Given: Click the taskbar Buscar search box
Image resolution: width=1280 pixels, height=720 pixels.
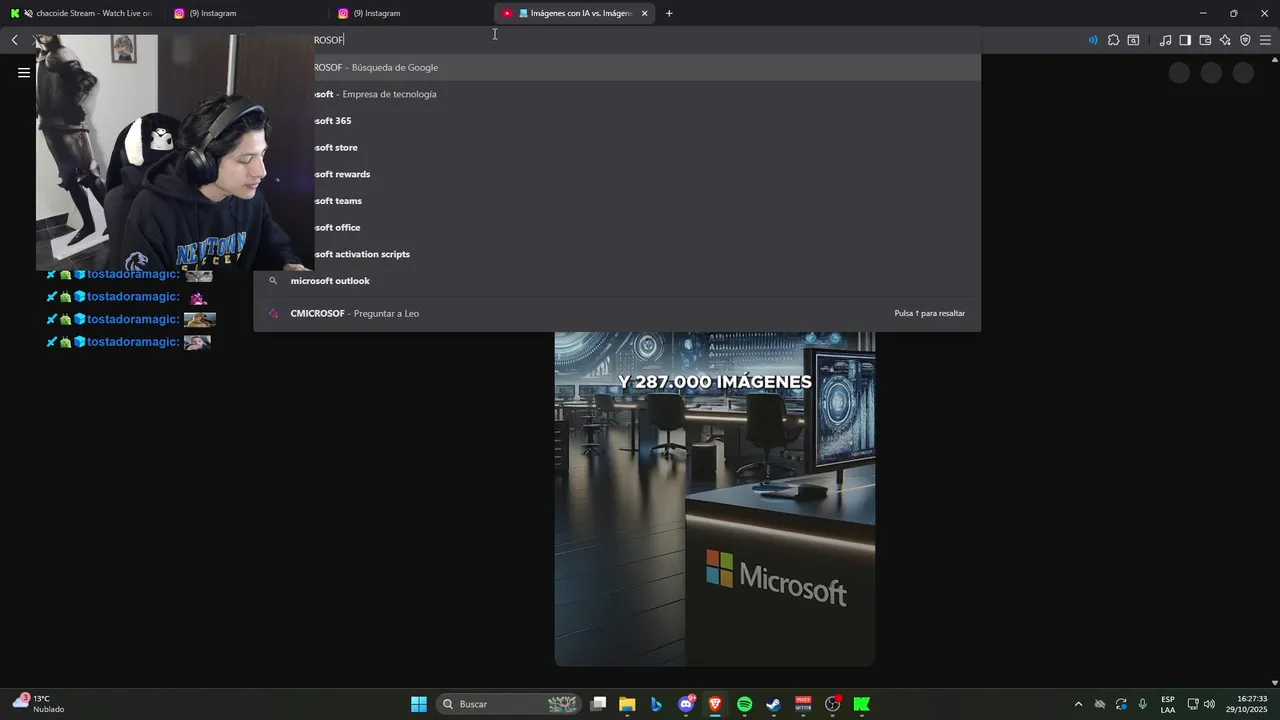Looking at the screenshot, I should [511, 704].
